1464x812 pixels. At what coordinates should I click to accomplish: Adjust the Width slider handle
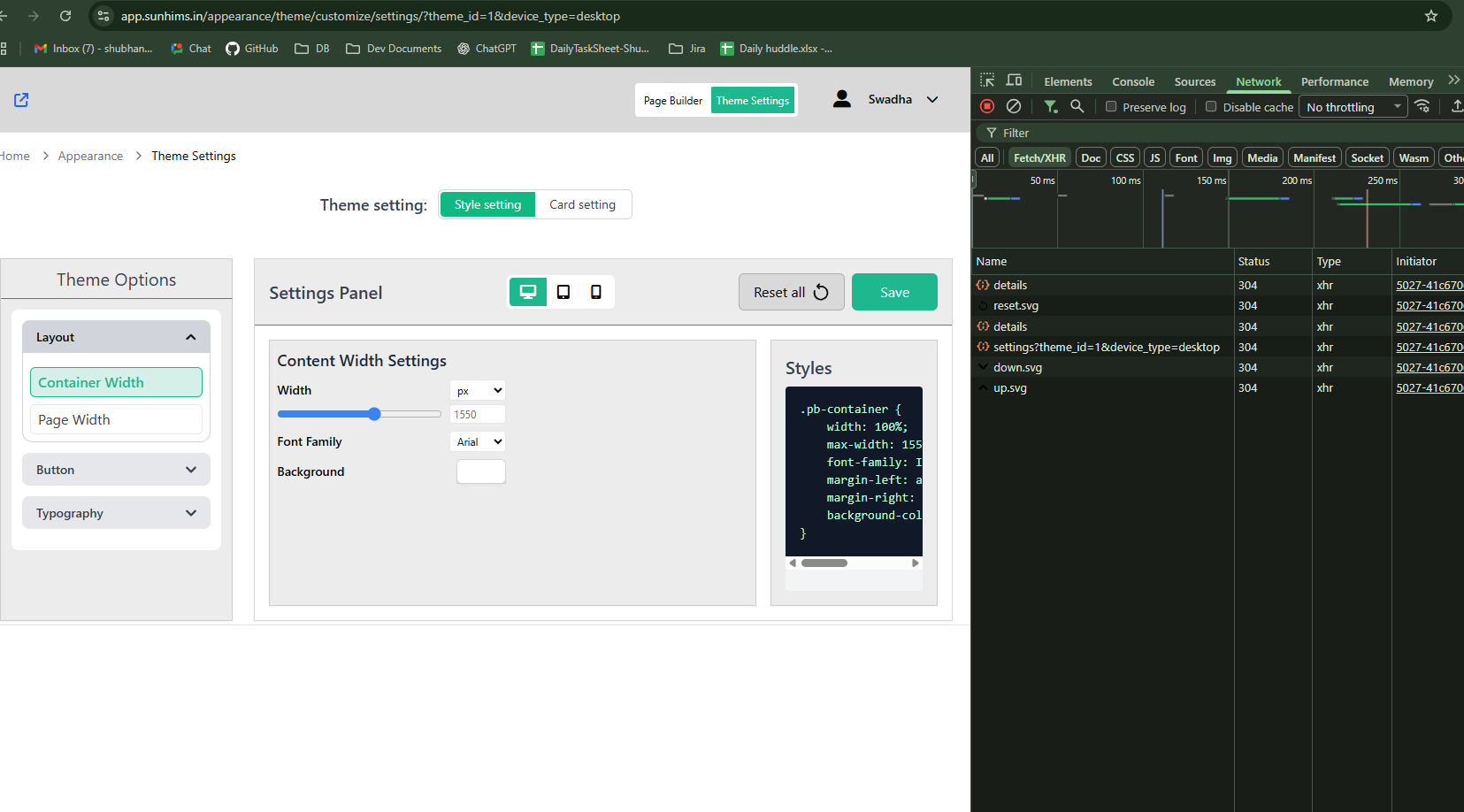[x=374, y=414]
